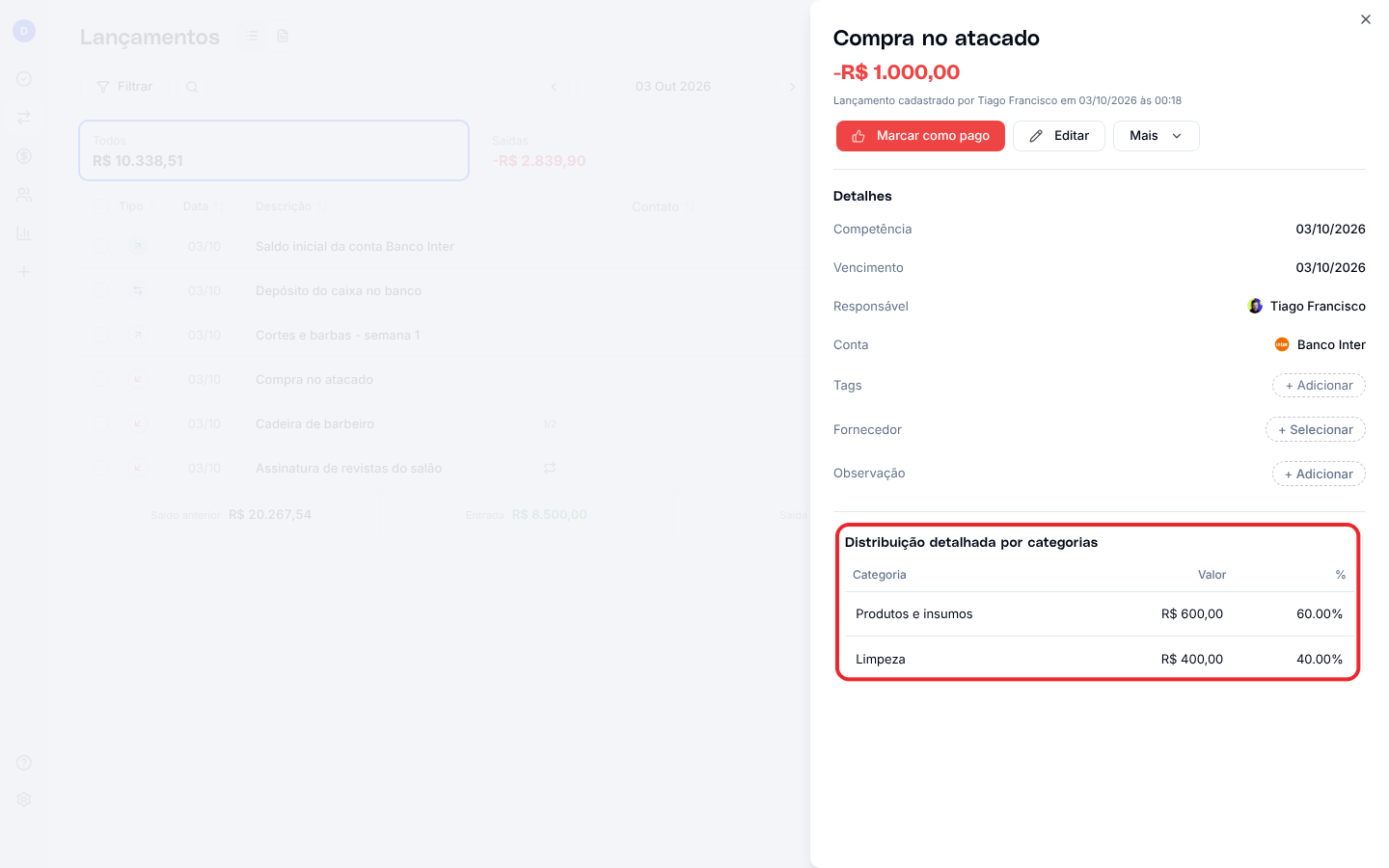Click the Limpeza category row
The height and width of the screenshot is (868, 1389).
1099,659
